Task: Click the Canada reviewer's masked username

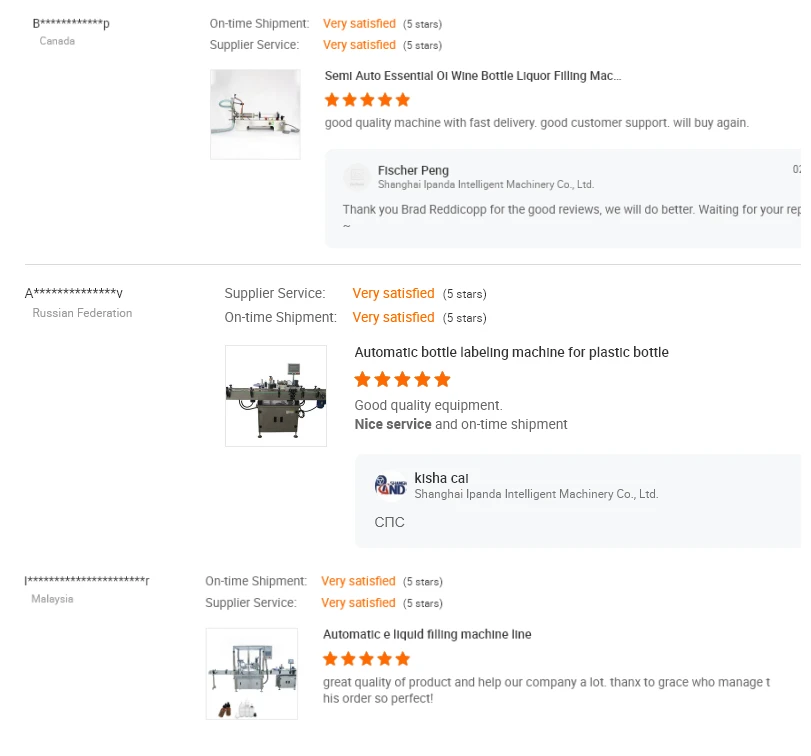Action: point(71,23)
